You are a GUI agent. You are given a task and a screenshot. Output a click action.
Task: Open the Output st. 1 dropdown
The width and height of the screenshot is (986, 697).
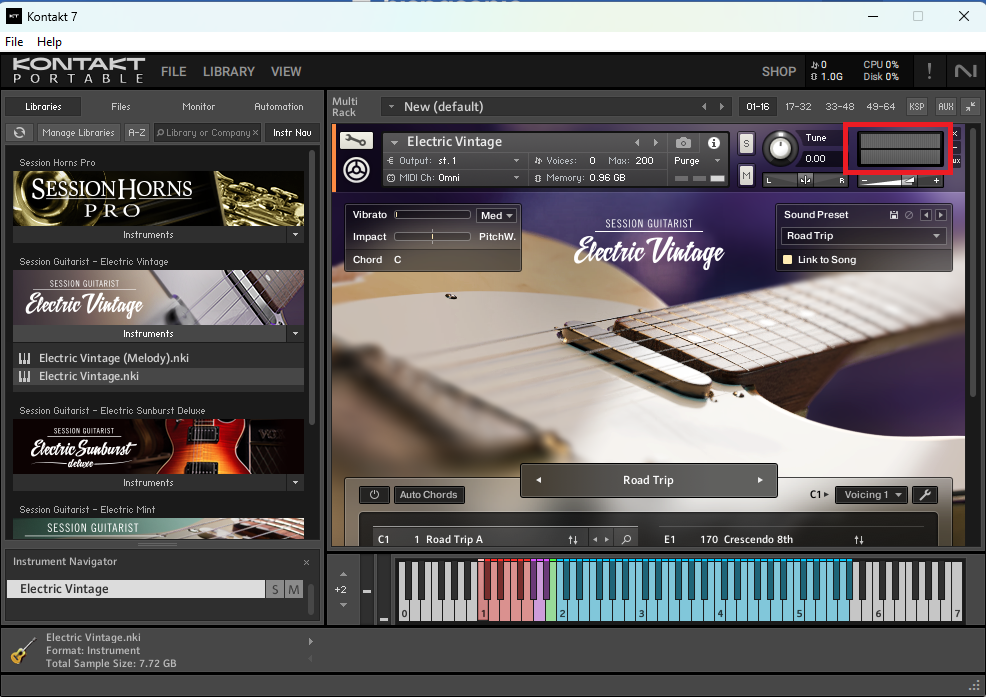(454, 161)
